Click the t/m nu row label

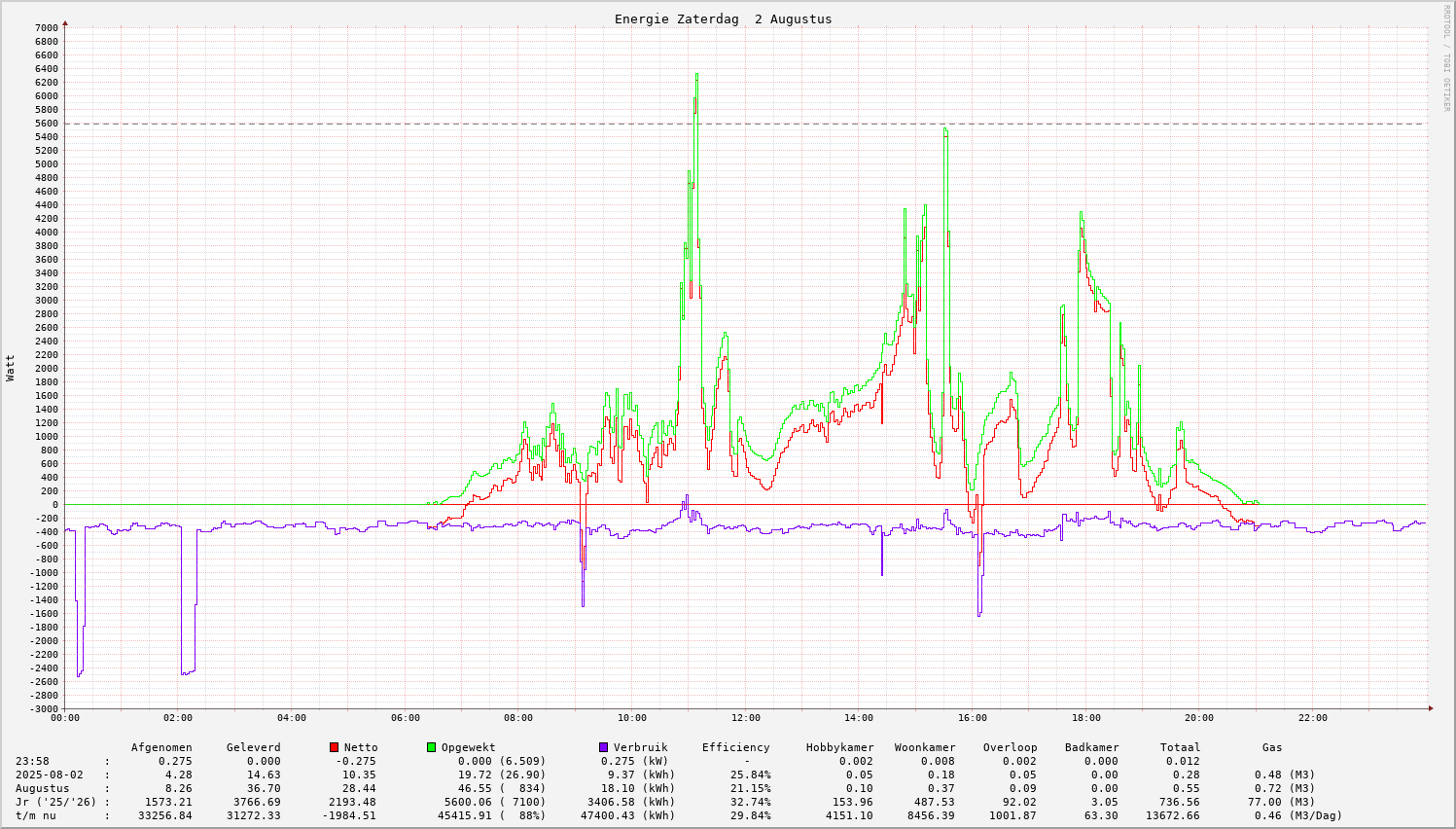(36, 815)
